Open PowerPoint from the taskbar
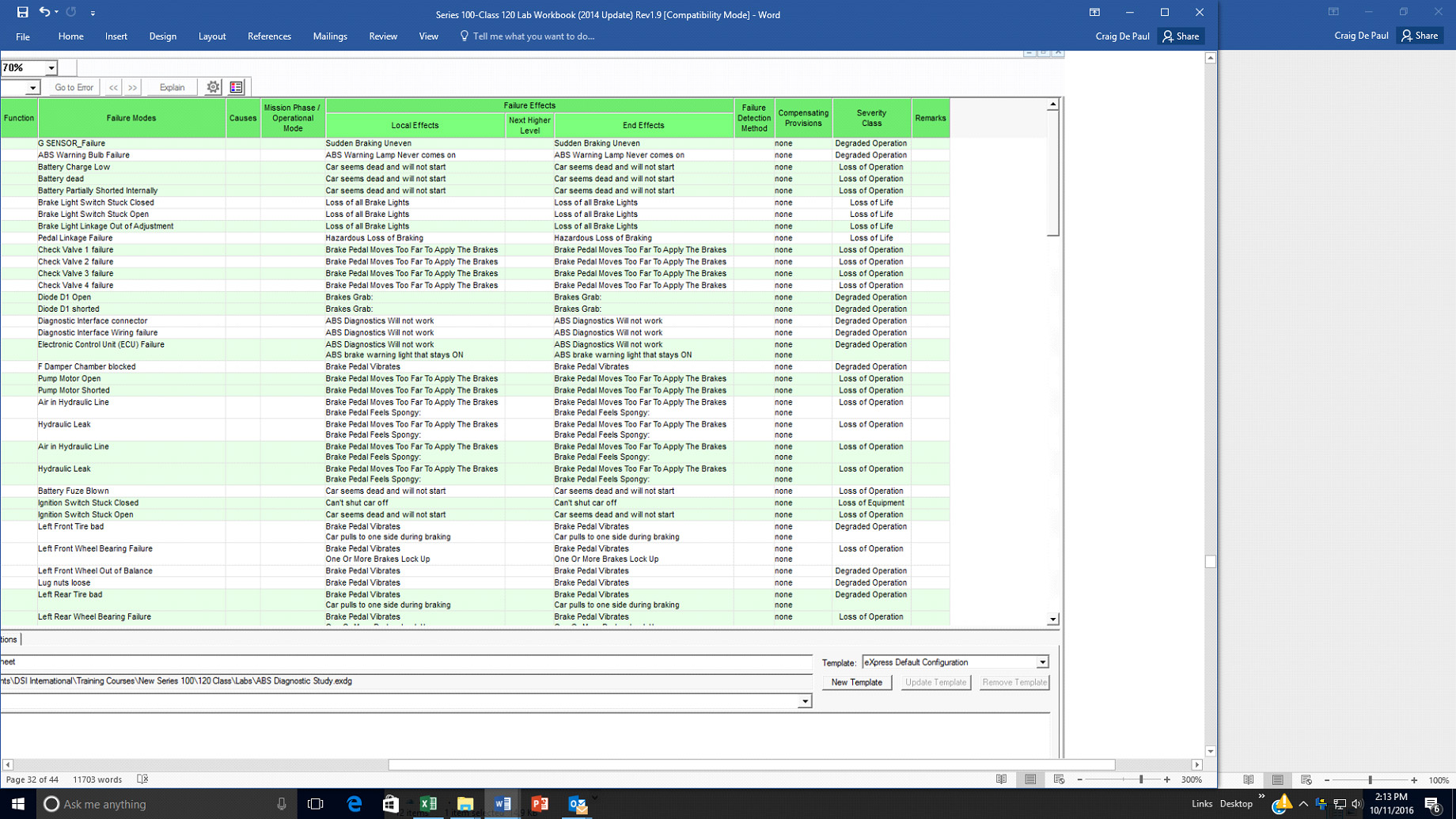1456x819 pixels. [540, 804]
